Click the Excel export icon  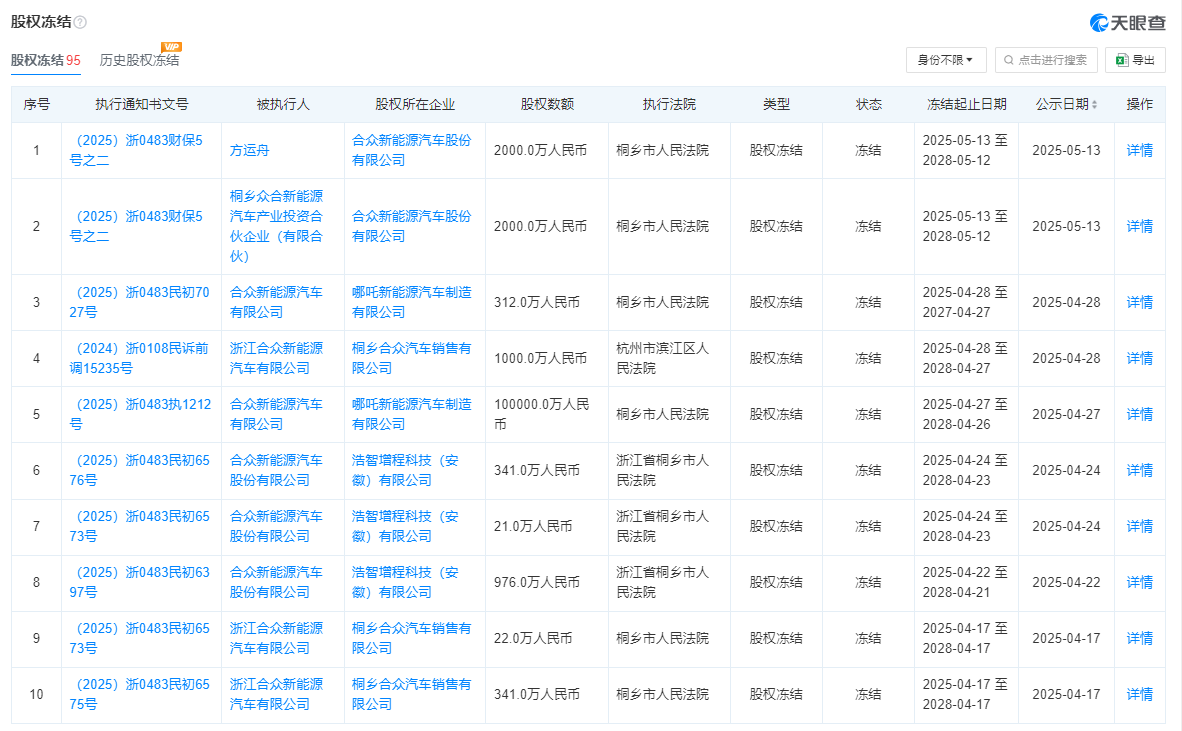(1122, 60)
